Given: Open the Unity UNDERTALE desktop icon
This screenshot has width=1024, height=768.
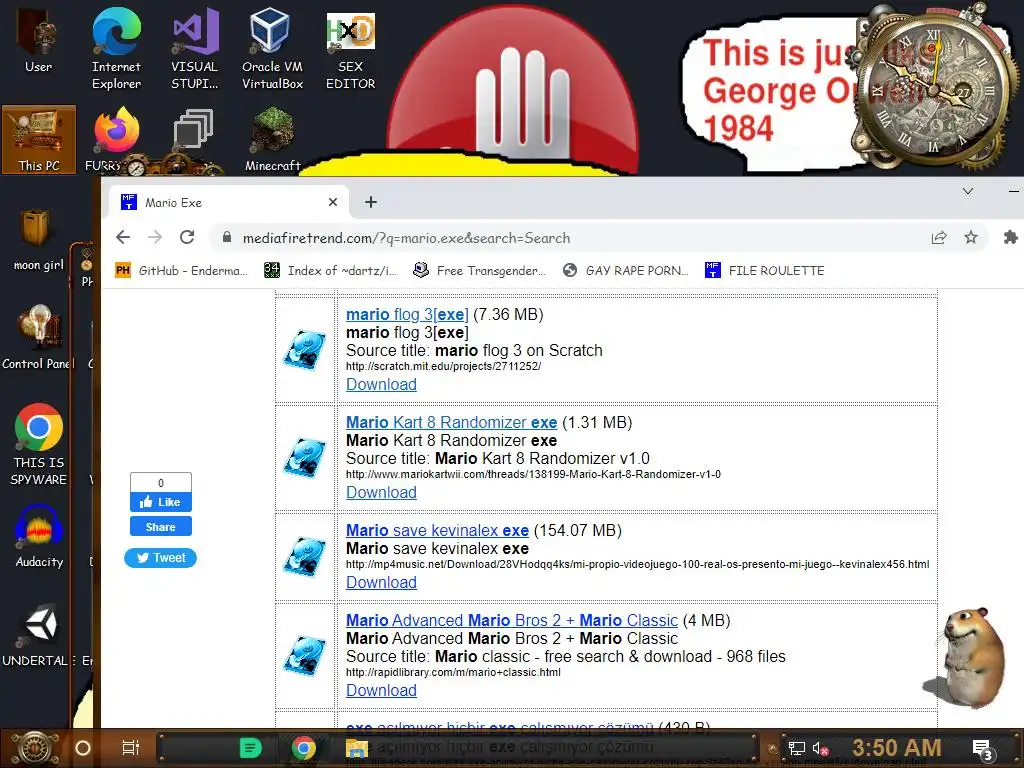Looking at the screenshot, I should tap(39, 635).
